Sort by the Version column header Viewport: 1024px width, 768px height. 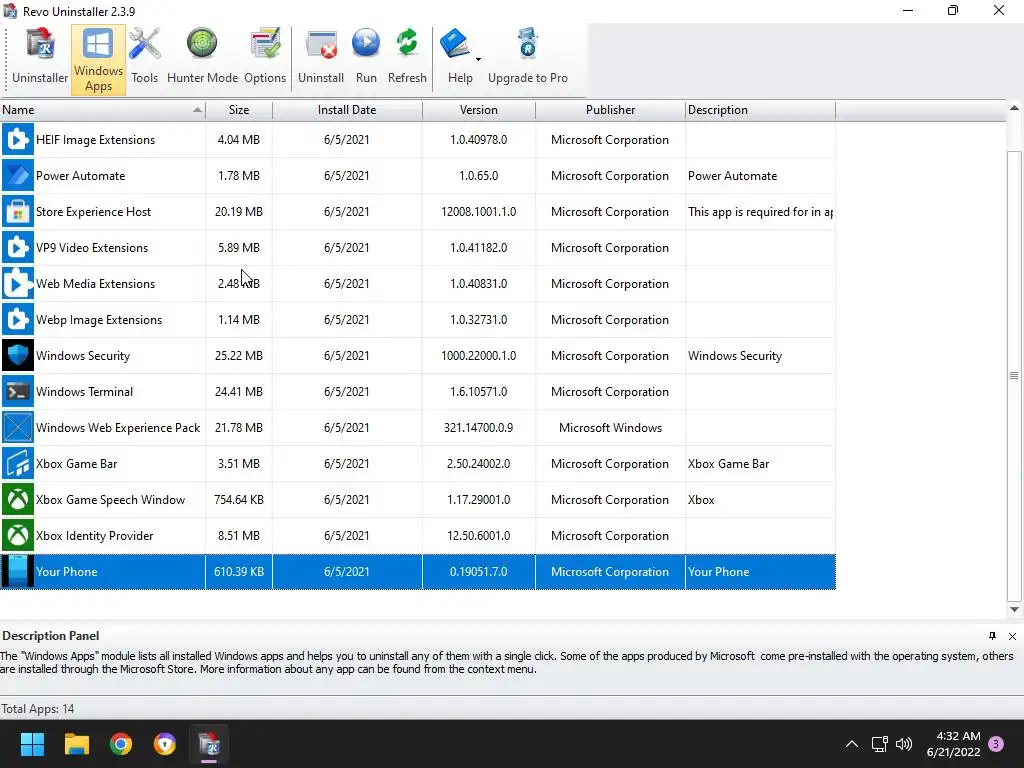(x=479, y=110)
